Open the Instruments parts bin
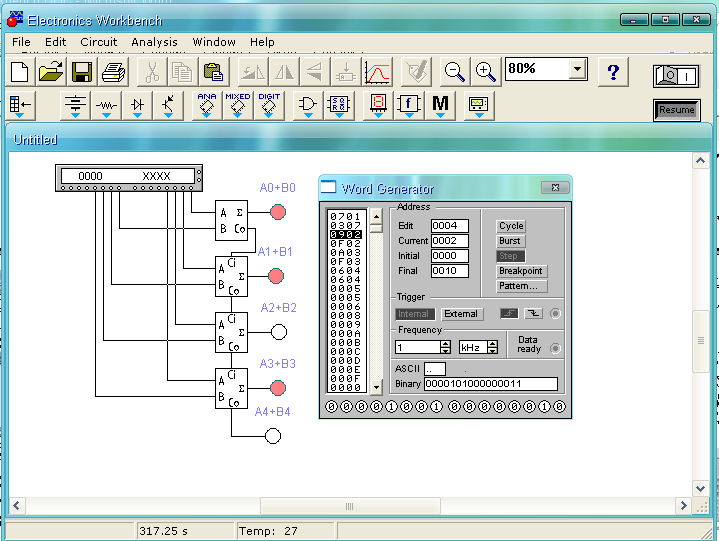Image resolution: width=719 pixels, height=541 pixels. point(479,106)
